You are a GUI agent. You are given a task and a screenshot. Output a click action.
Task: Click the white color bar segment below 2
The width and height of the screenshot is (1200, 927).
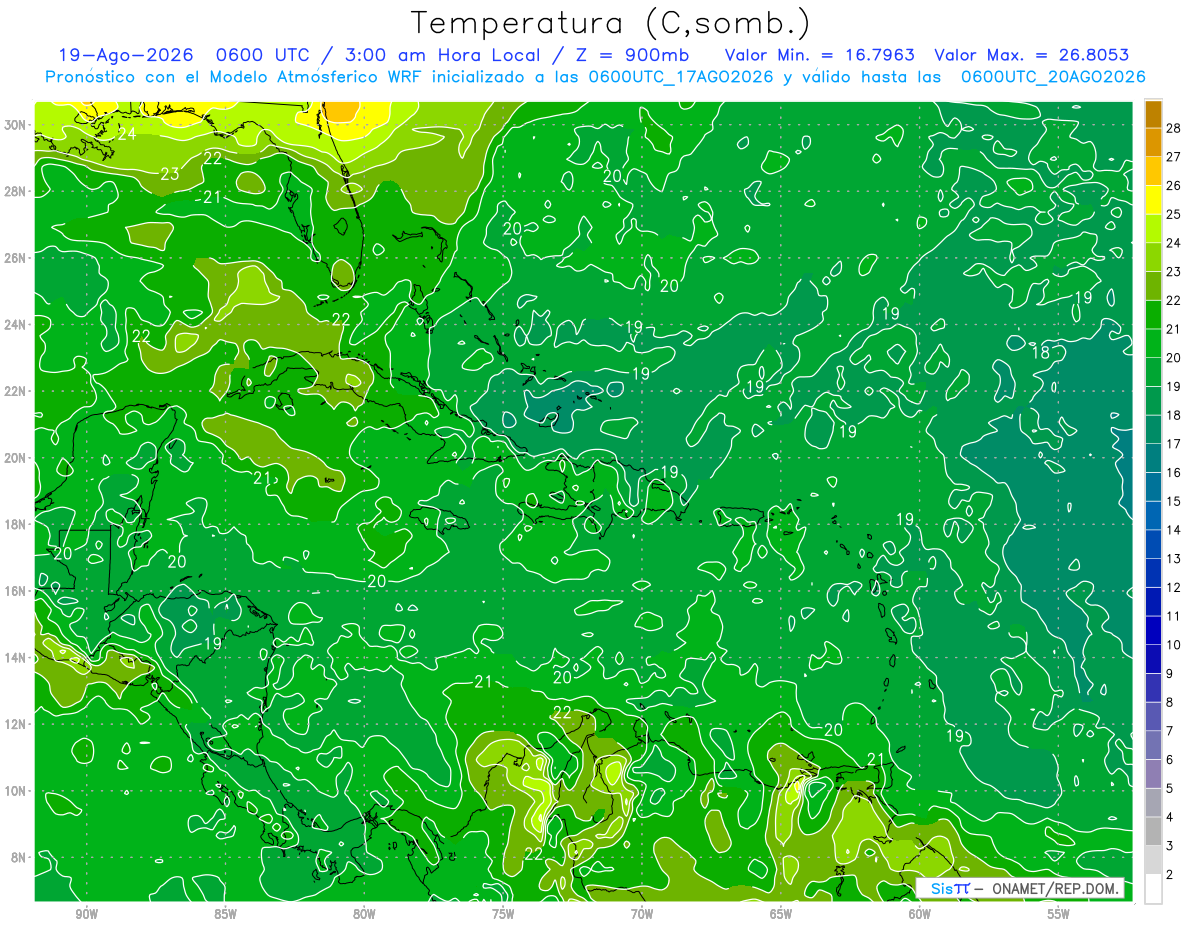[x=1153, y=889]
